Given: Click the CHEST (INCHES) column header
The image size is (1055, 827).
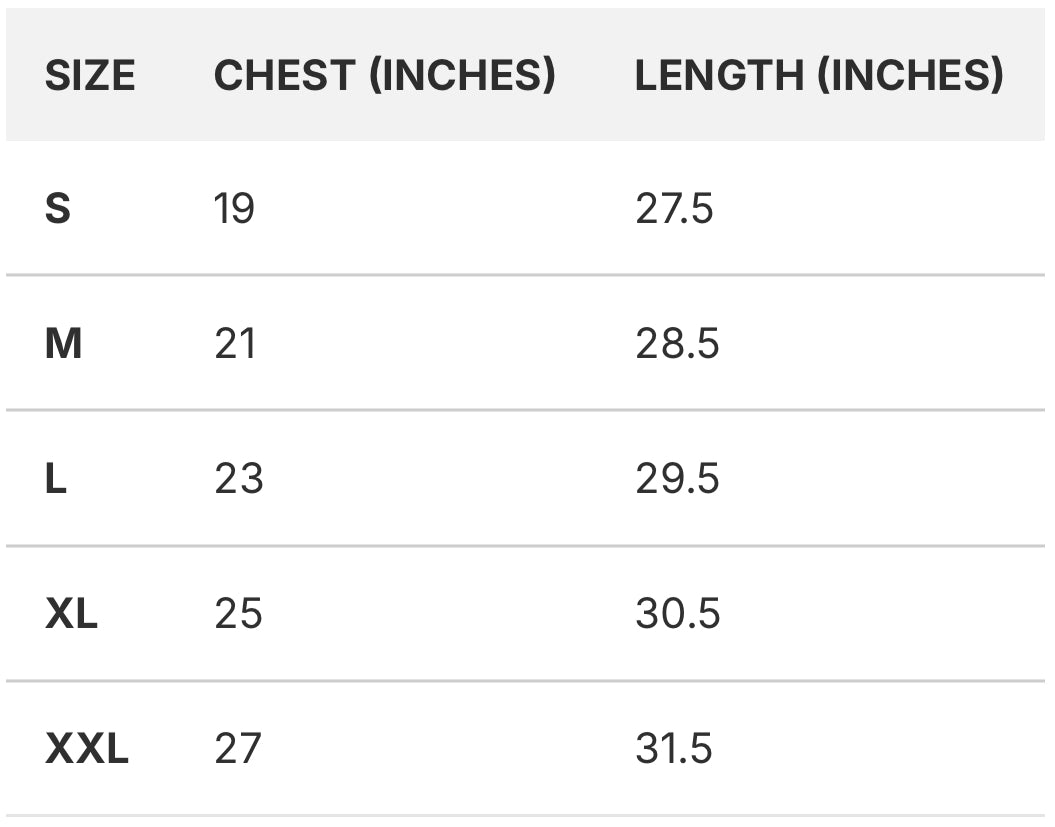Looking at the screenshot, I should (384, 76).
